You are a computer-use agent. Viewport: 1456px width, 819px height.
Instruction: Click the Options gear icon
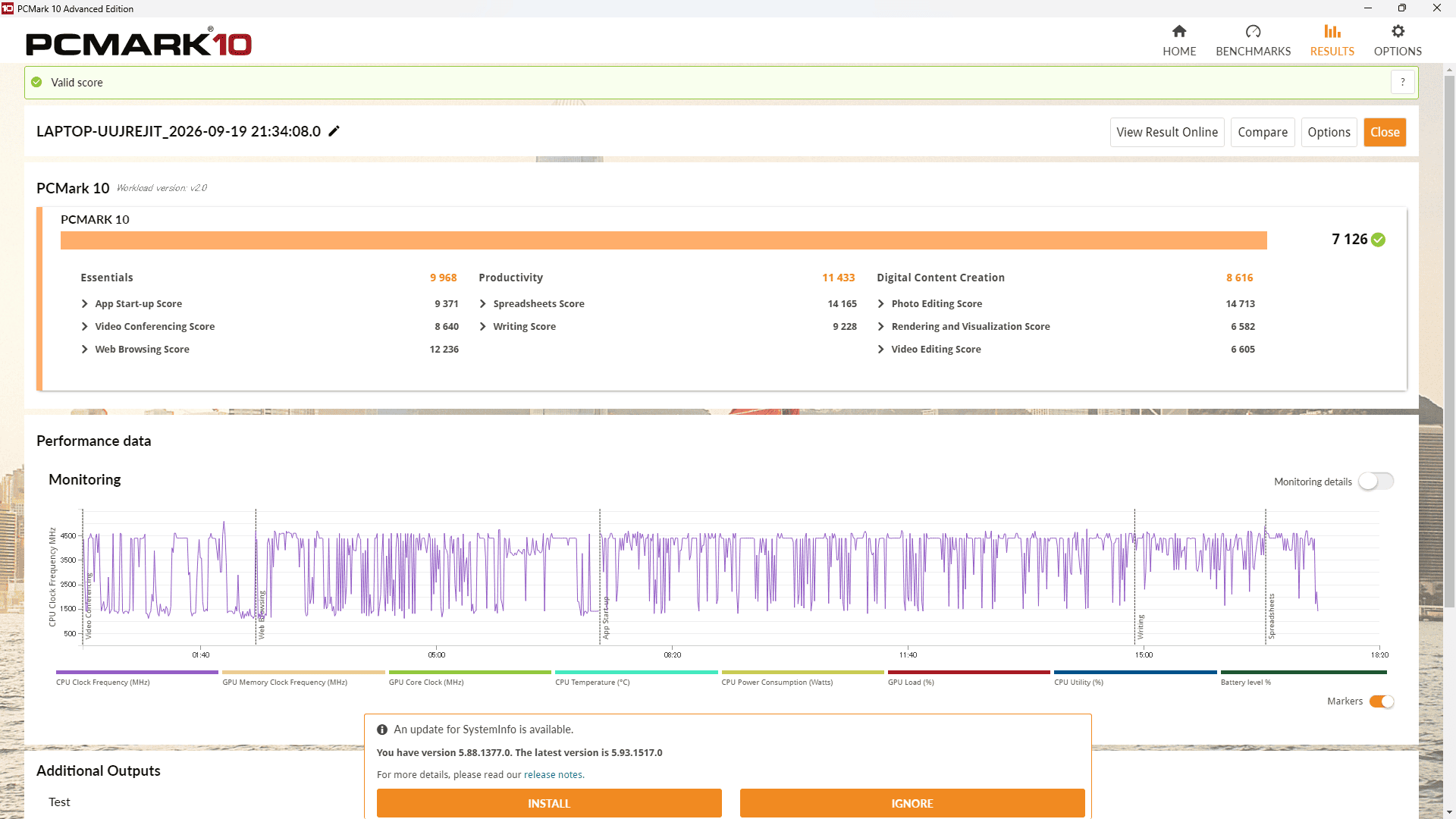click(x=1398, y=31)
